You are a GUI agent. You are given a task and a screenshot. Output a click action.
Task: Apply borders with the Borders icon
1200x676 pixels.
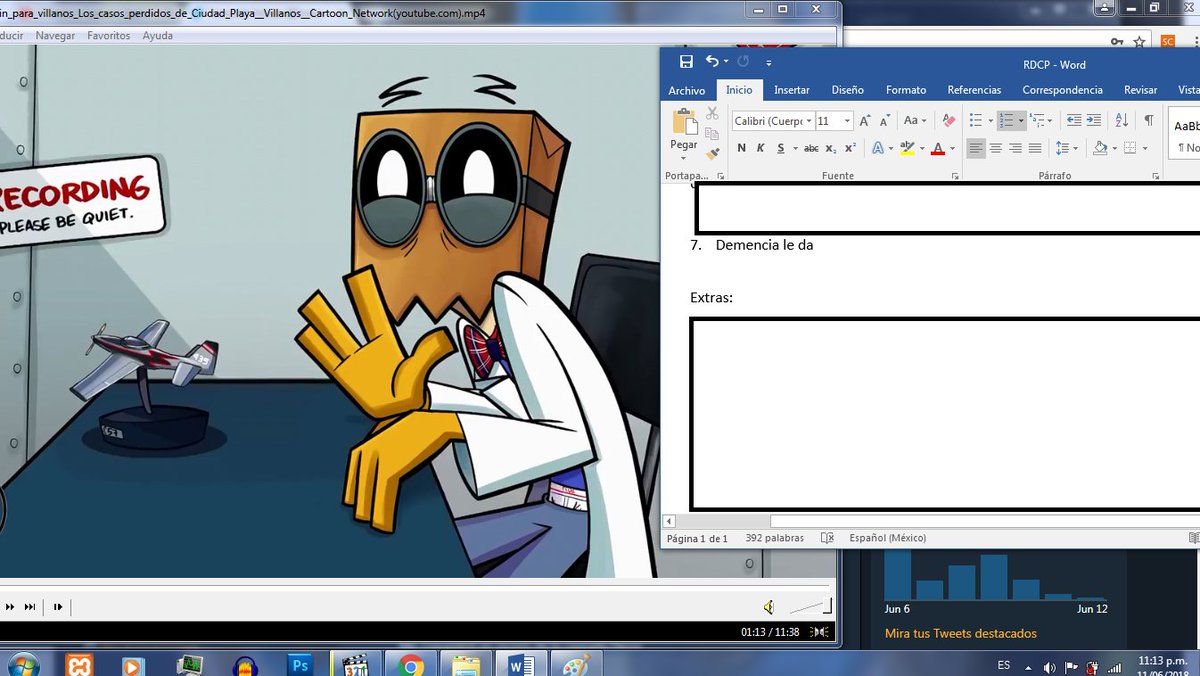click(x=1130, y=148)
